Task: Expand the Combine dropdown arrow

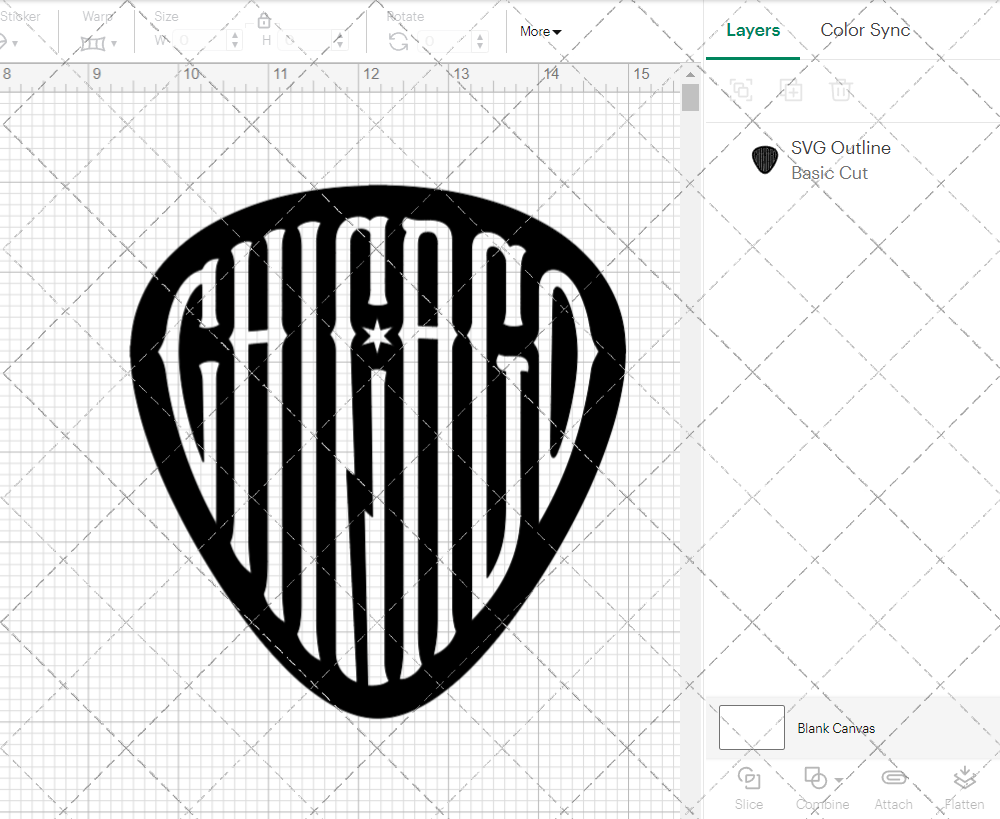Action: click(x=838, y=780)
